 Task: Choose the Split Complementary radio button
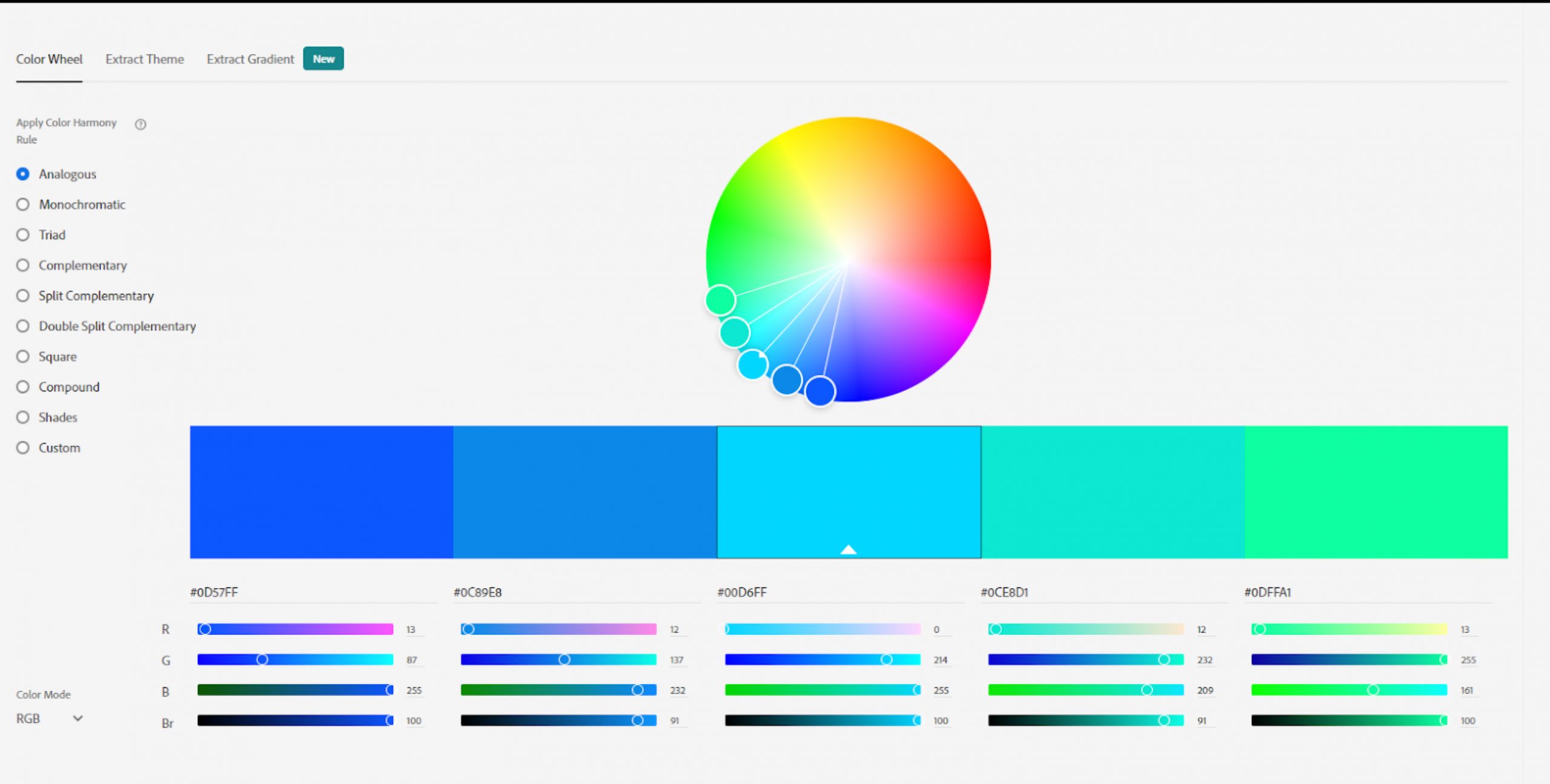tap(23, 295)
